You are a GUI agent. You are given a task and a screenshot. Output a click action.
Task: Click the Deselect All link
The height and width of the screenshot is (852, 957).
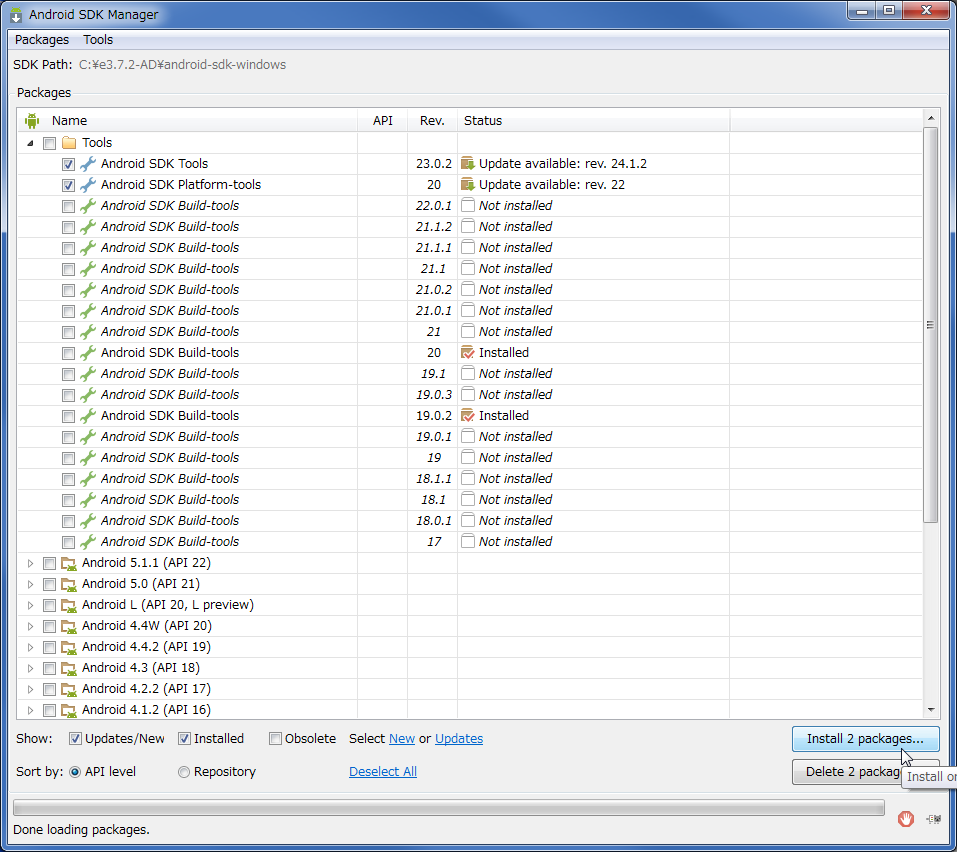click(383, 771)
